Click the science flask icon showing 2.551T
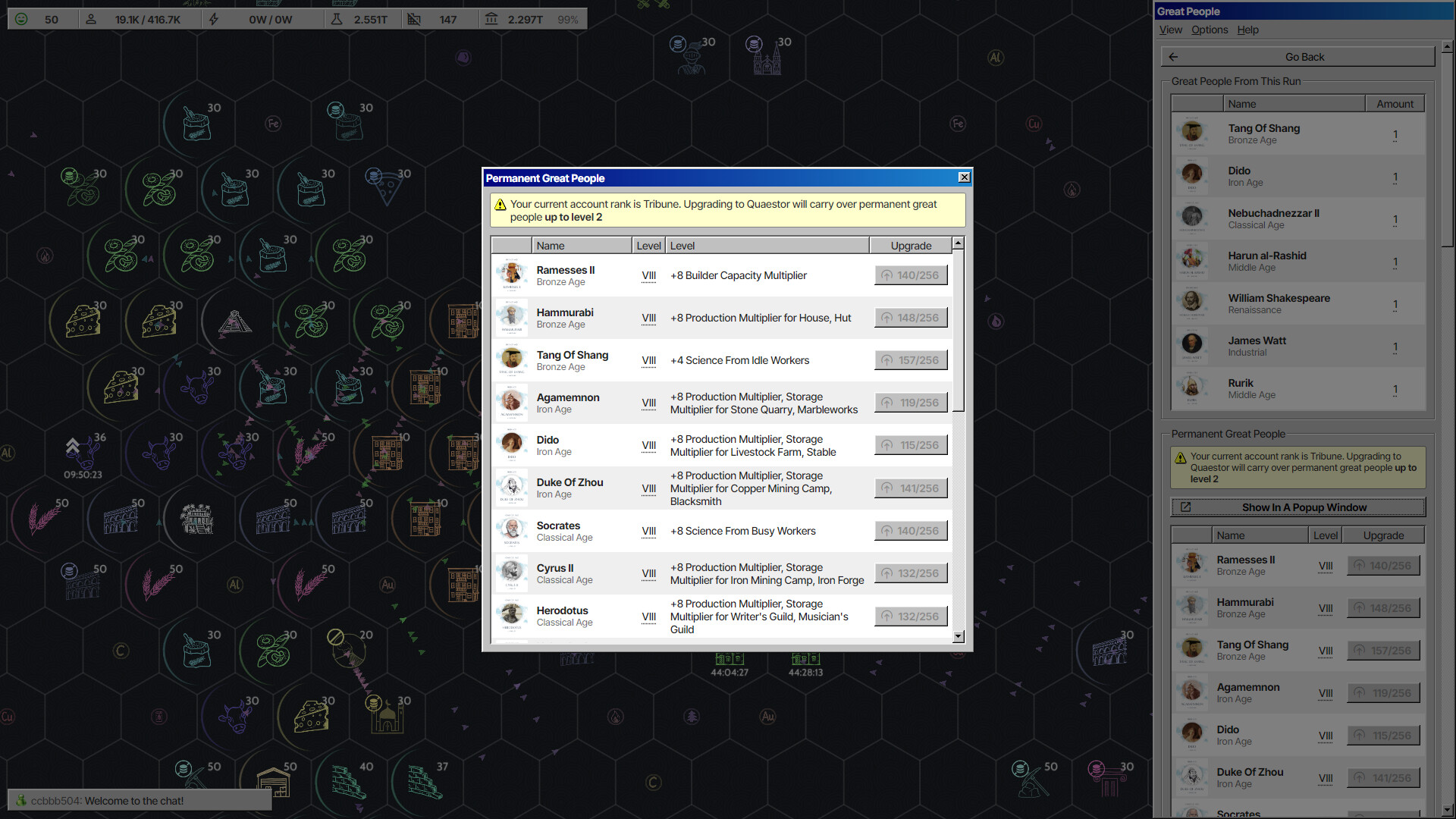The height and width of the screenshot is (819, 1456). tap(336, 18)
